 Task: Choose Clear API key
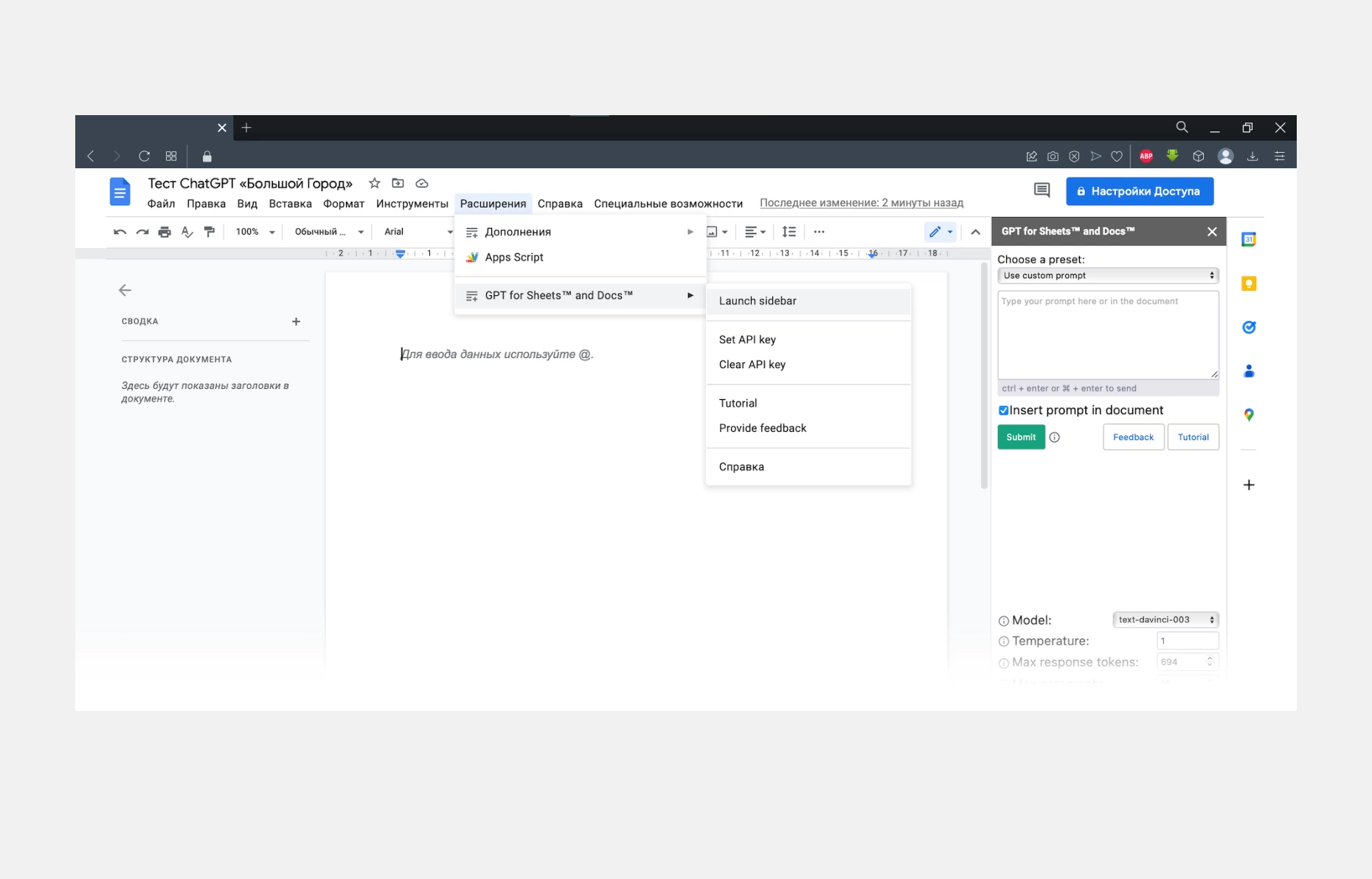tap(808, 365)
